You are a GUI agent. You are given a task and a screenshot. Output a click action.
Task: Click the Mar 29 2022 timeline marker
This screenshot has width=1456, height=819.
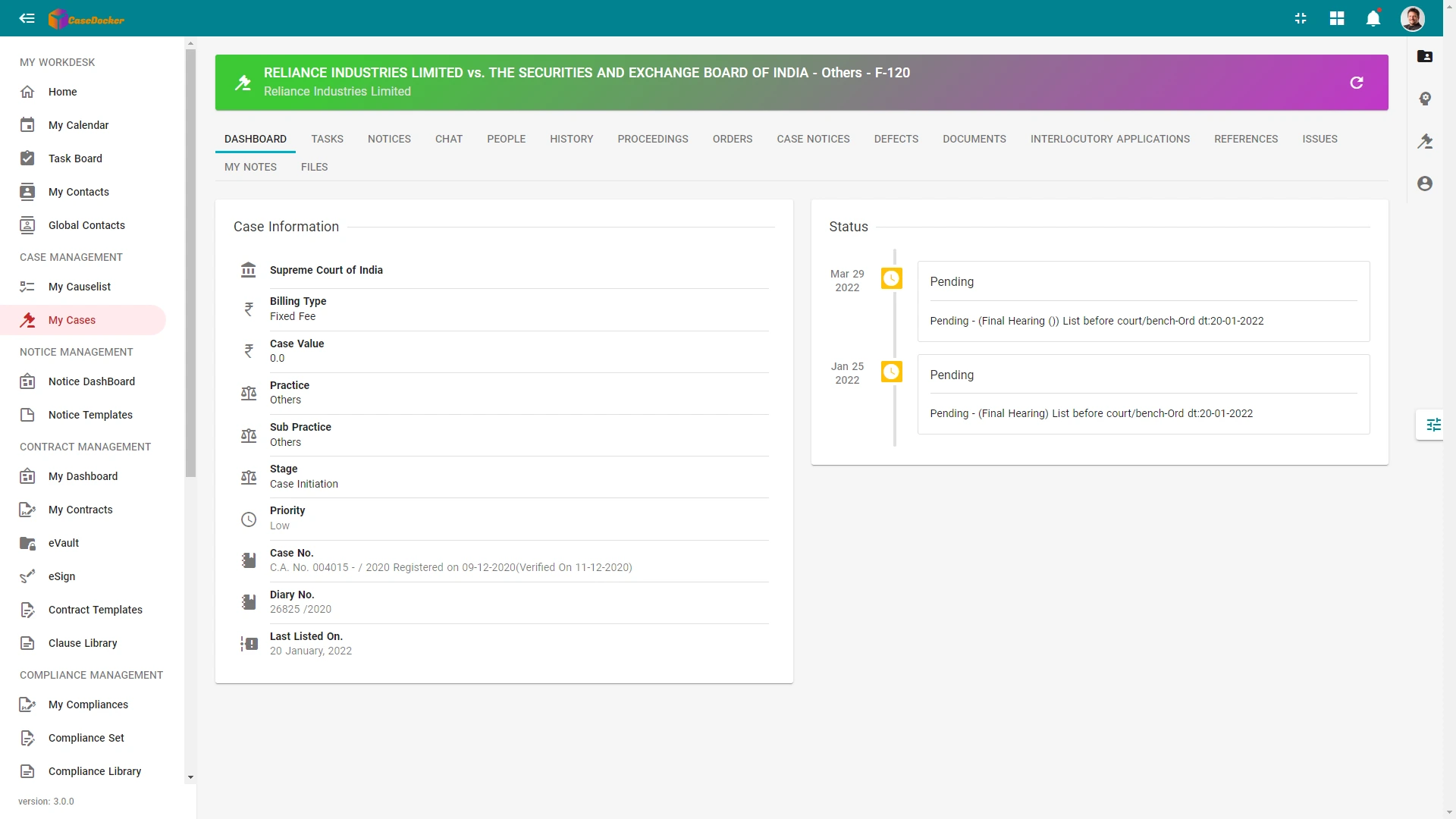(x=892, y=279)
